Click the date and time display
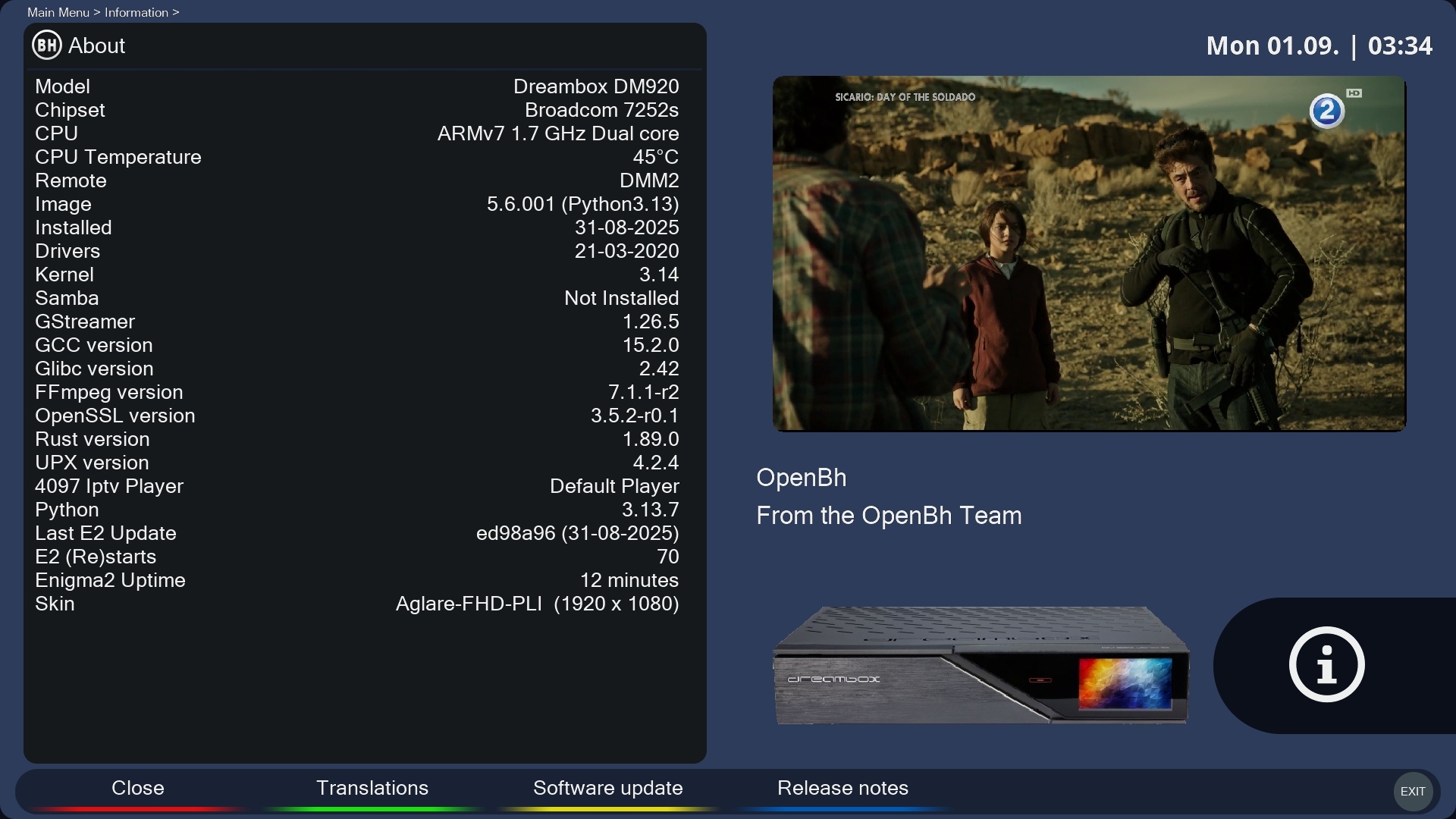Image resolution: width=1456 pixels, height=819 pixels. 1319,45
